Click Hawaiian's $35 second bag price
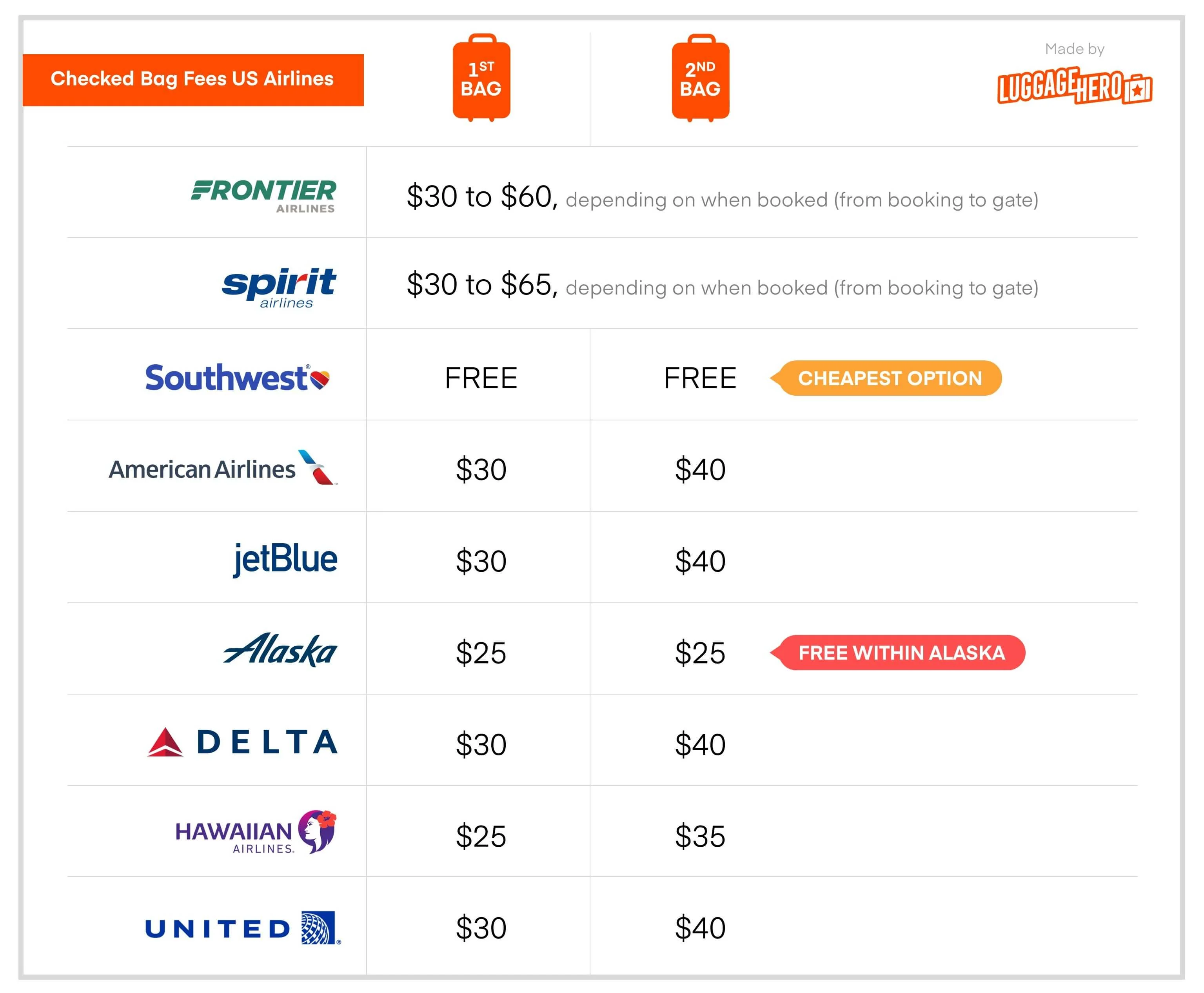The height and width of the screenshot is (993, 1204). [x=700, y=836]
